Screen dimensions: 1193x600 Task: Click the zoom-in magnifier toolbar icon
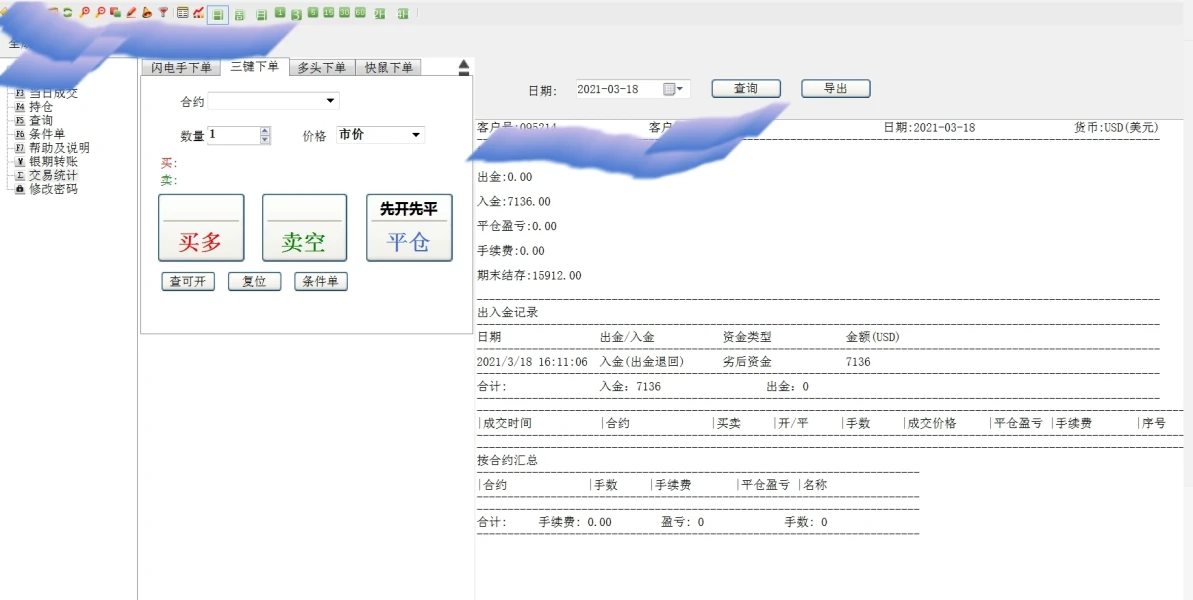[85, 13]
